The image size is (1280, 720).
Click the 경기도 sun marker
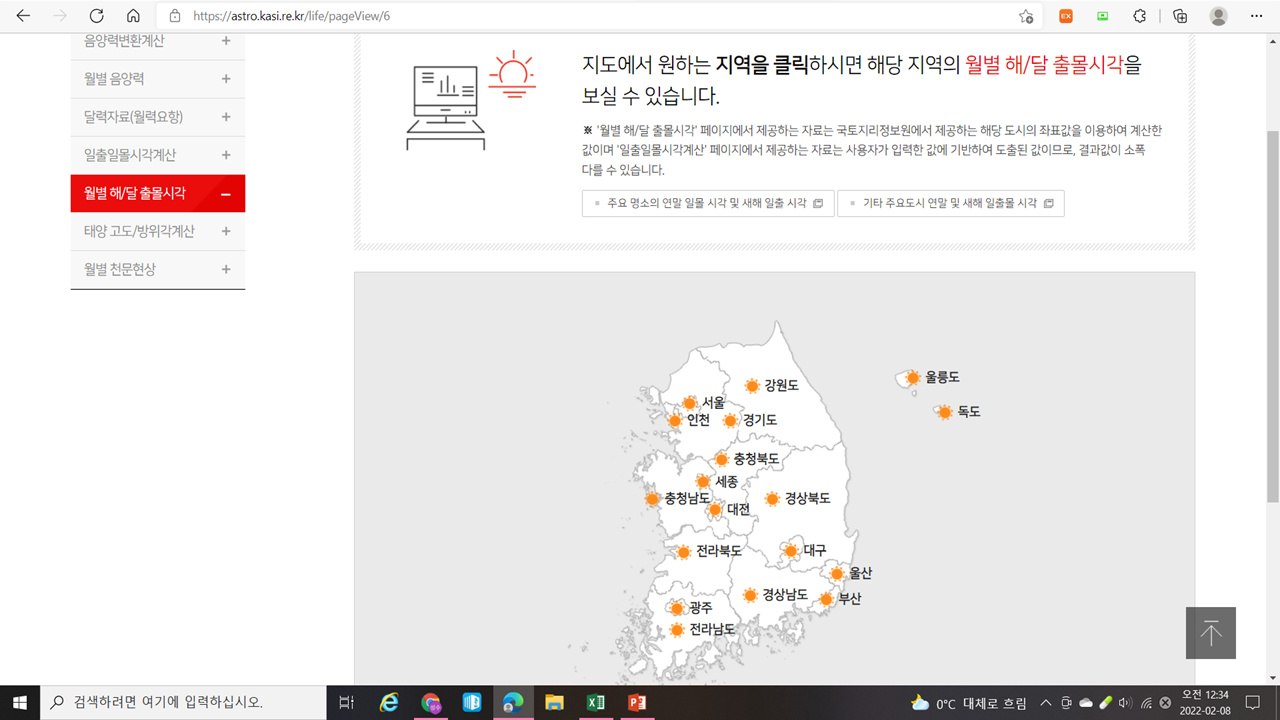tap(731, 420)
